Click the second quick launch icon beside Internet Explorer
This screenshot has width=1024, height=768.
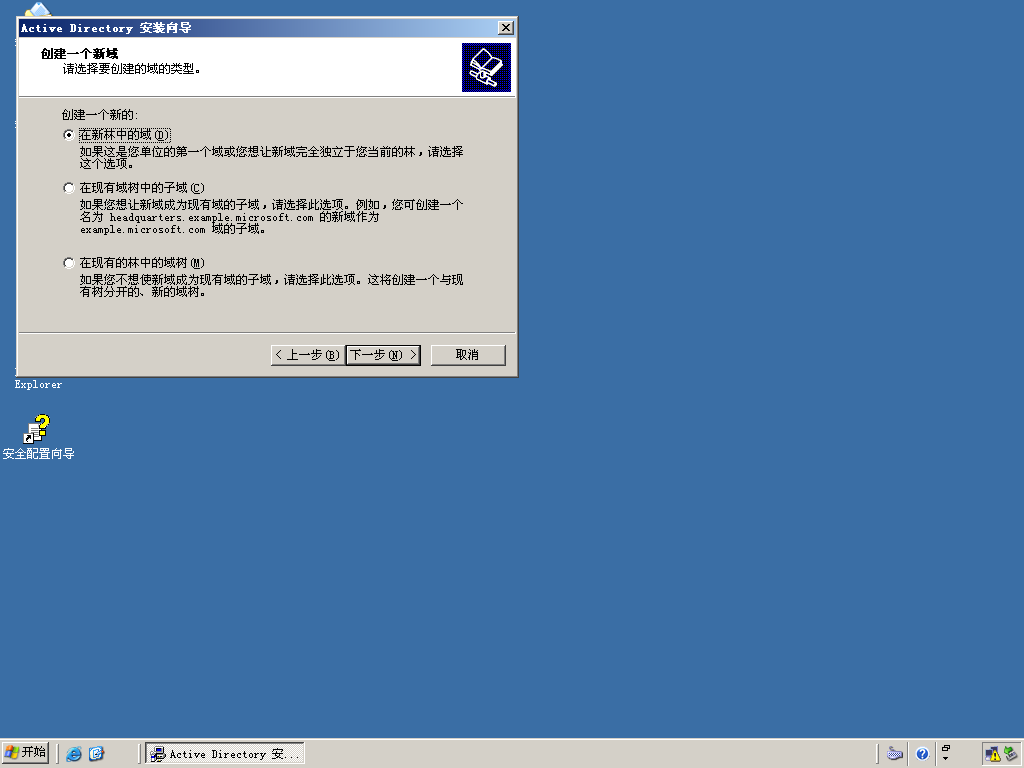click(x=97, y=754)
